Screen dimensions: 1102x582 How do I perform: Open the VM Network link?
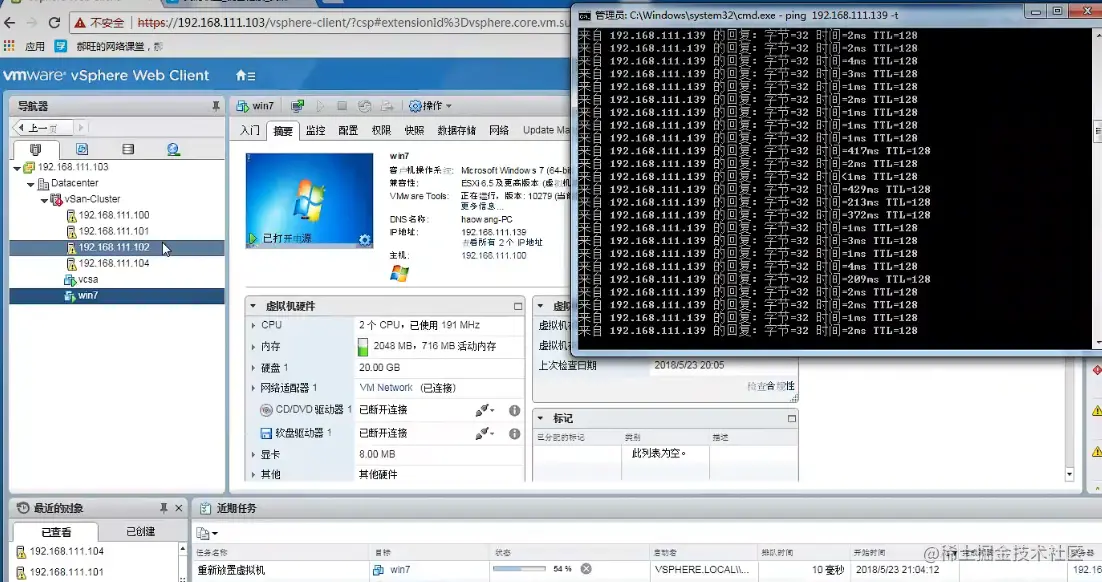[386, 388]
